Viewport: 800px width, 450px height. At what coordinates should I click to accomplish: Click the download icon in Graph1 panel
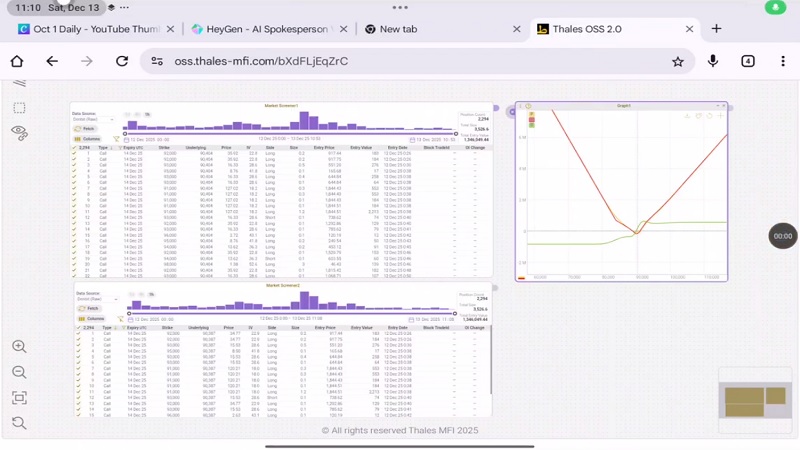click(687, 116)
